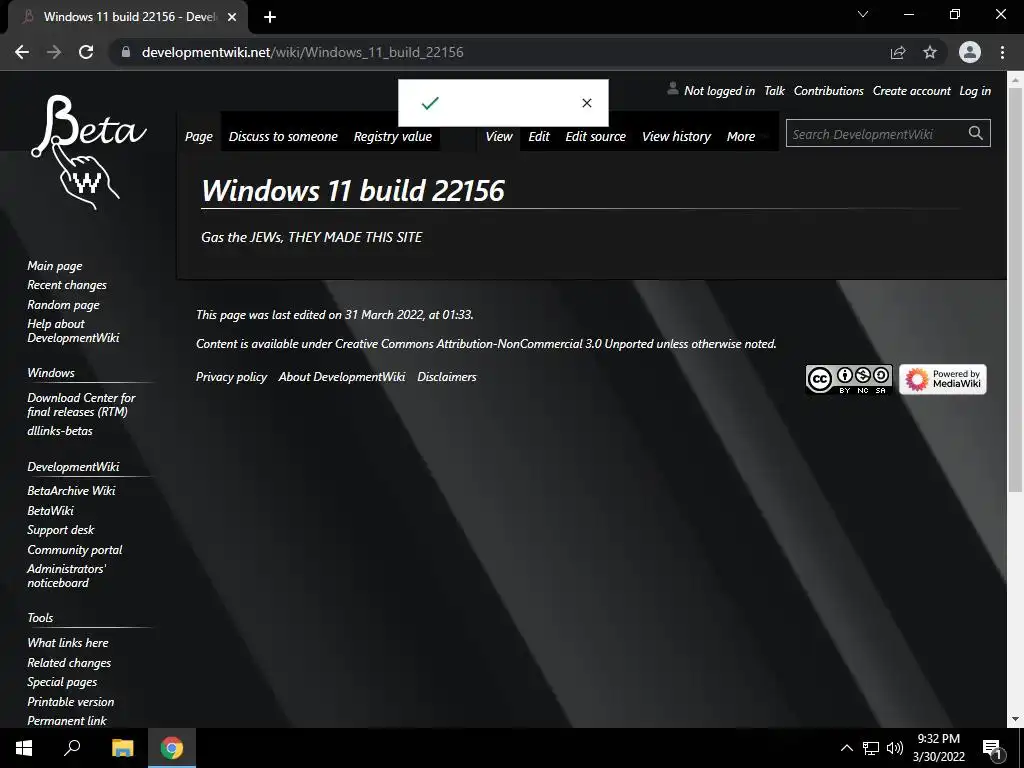This screenshot has width=1024, height=768.
Task: Open Administrators' noticeboard link
Action: 66,575
